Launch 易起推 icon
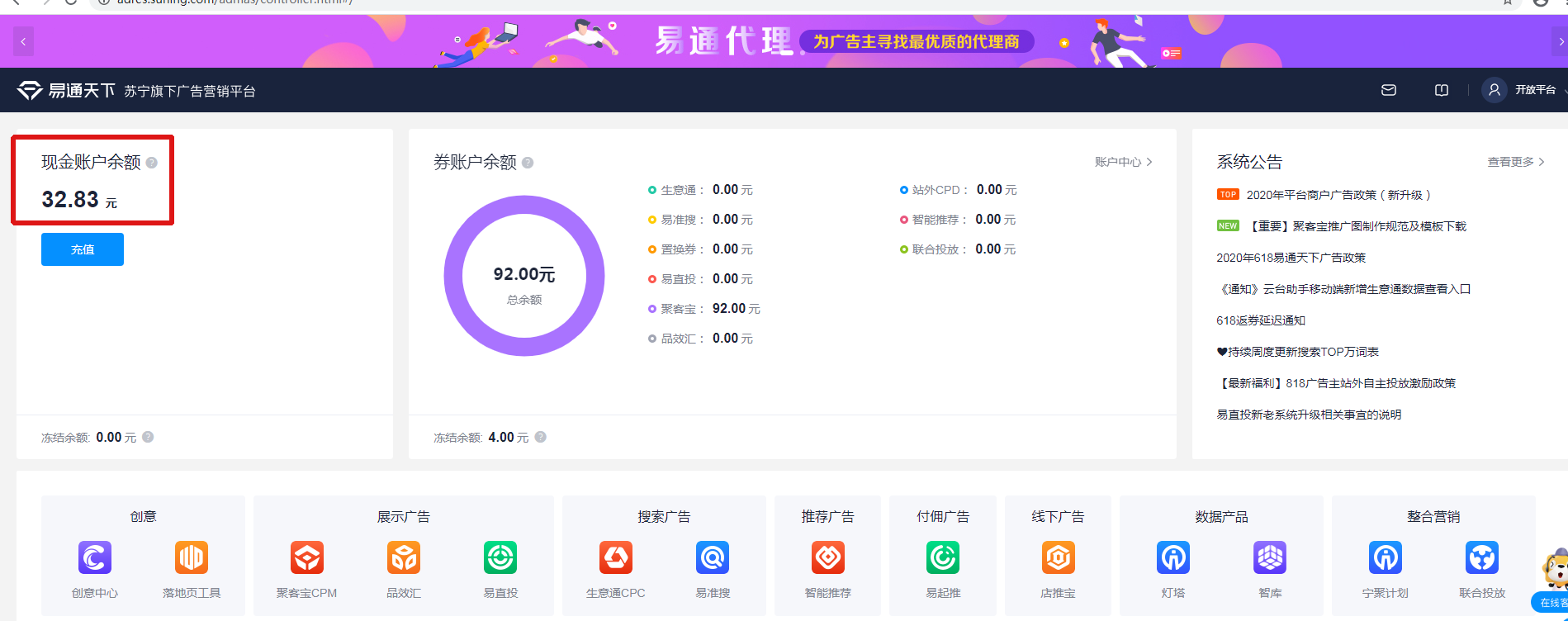 tap(943, 557)
